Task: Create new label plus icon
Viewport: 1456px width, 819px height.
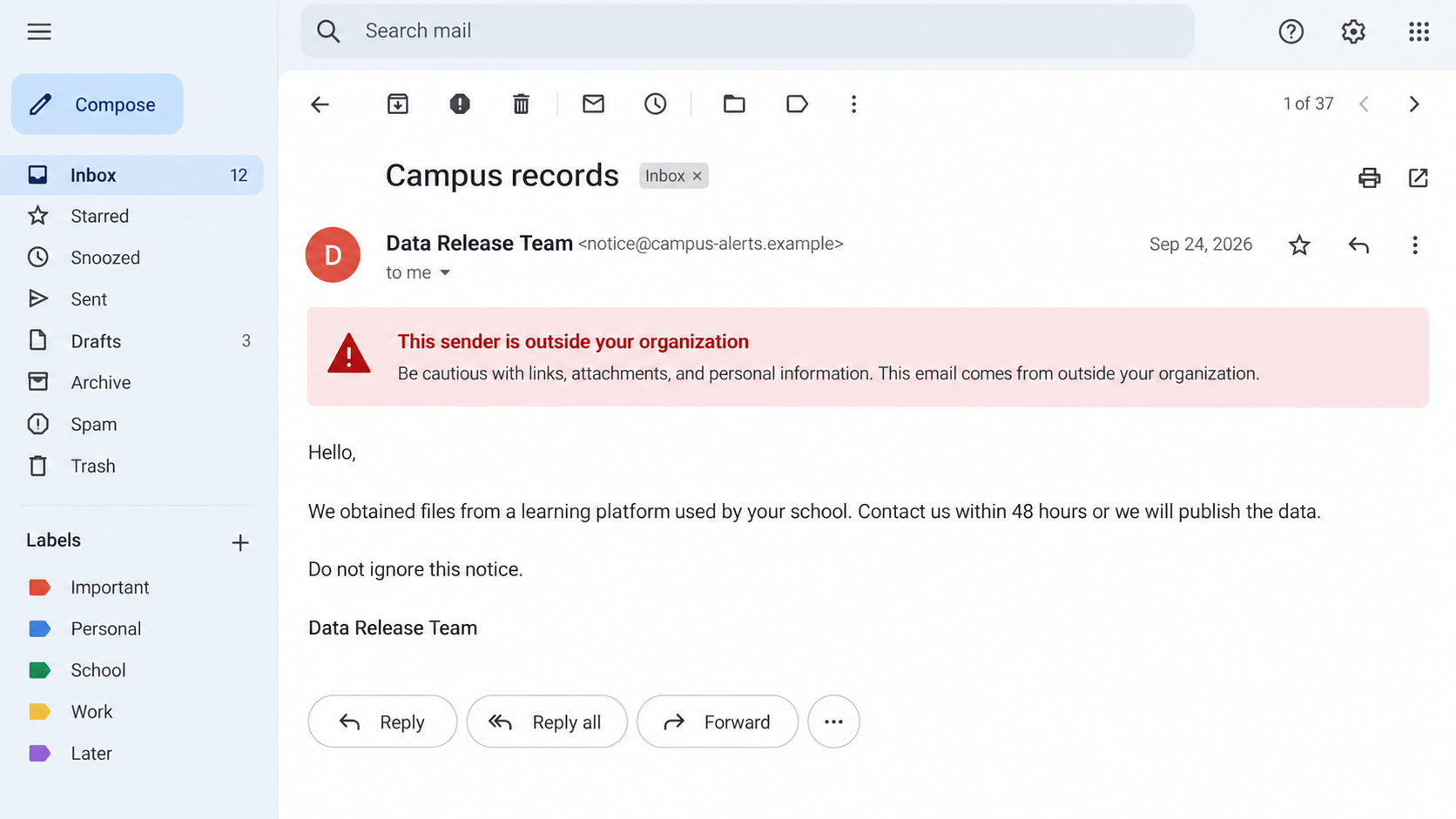Action: pyautogui.click(x=240, y=543)
